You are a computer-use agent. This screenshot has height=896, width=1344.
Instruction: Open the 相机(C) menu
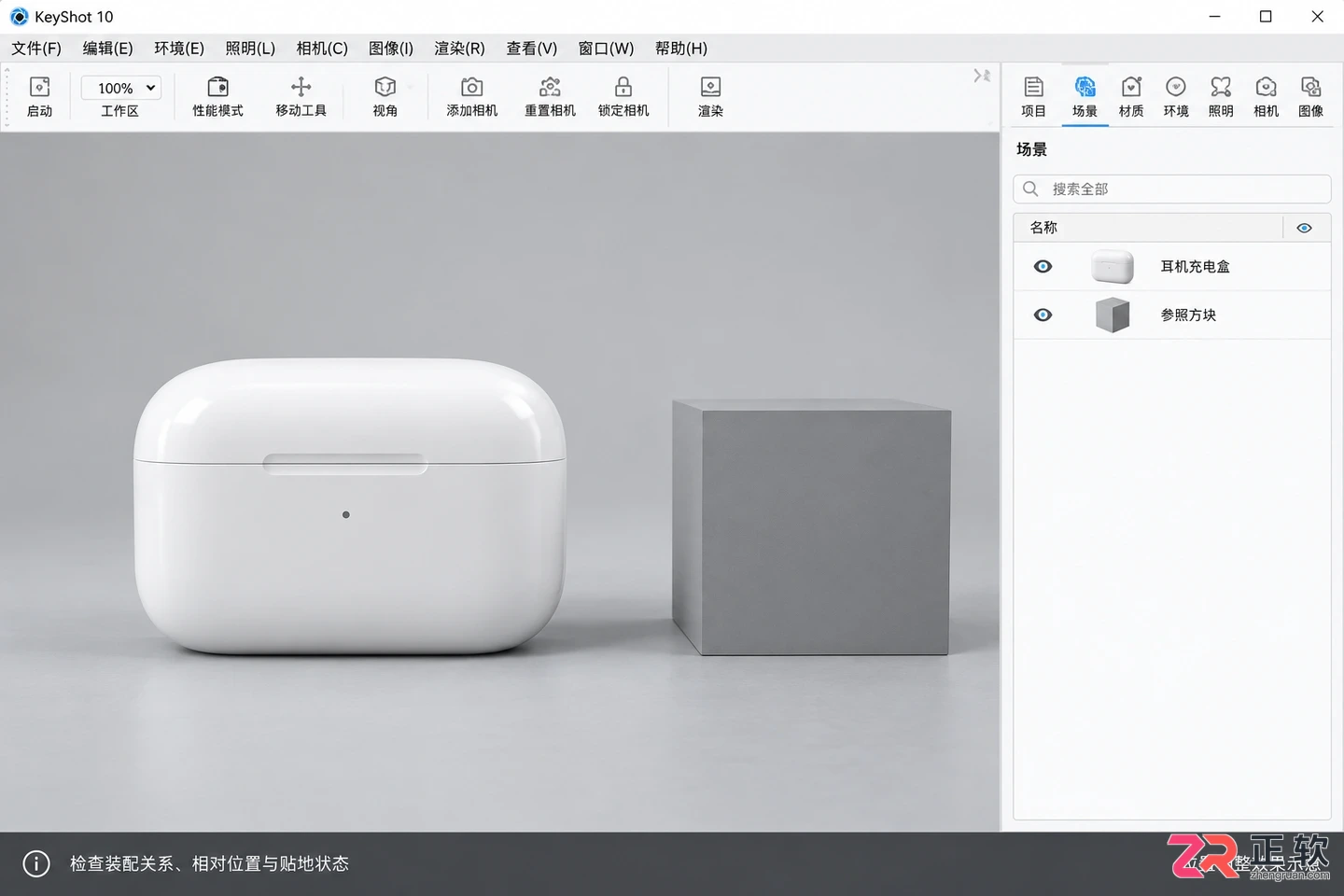click(x=322, y=49)
